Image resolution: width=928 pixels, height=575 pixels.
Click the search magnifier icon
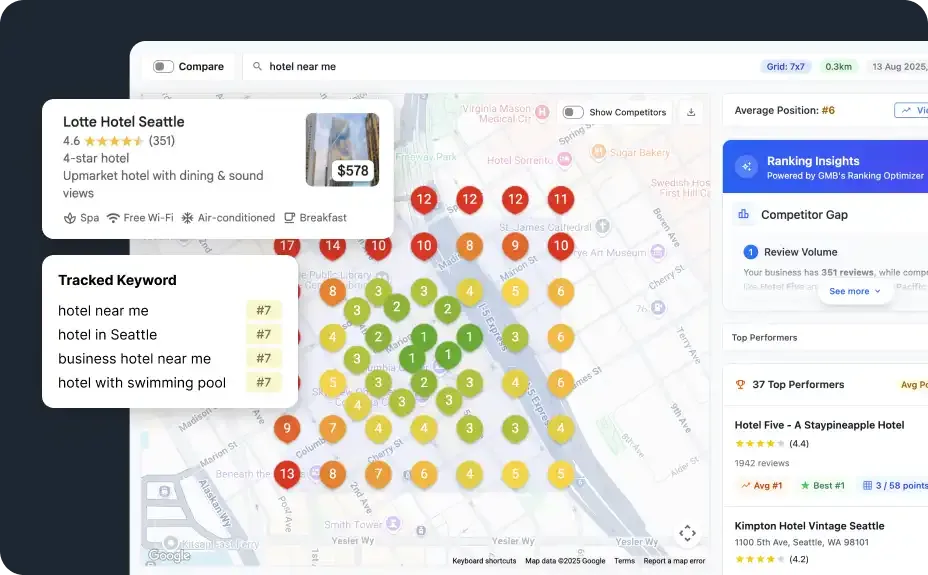pyautogui.click(x=257, y=66)
